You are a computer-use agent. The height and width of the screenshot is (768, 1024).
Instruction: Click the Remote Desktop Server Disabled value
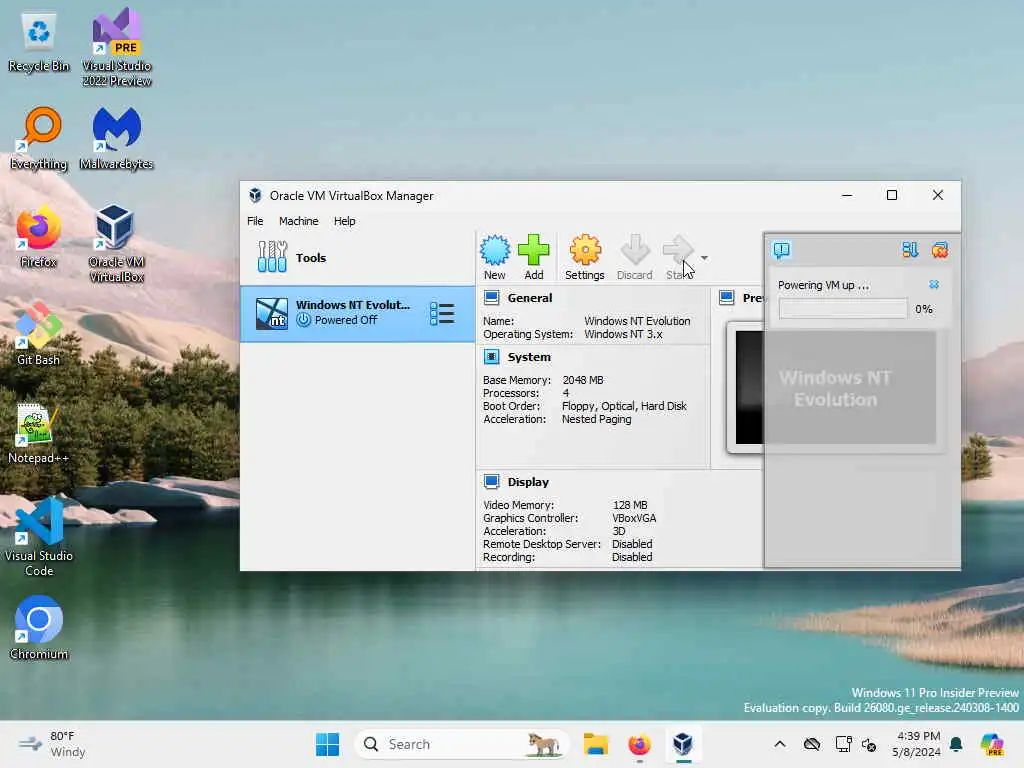tap(632, 544)
